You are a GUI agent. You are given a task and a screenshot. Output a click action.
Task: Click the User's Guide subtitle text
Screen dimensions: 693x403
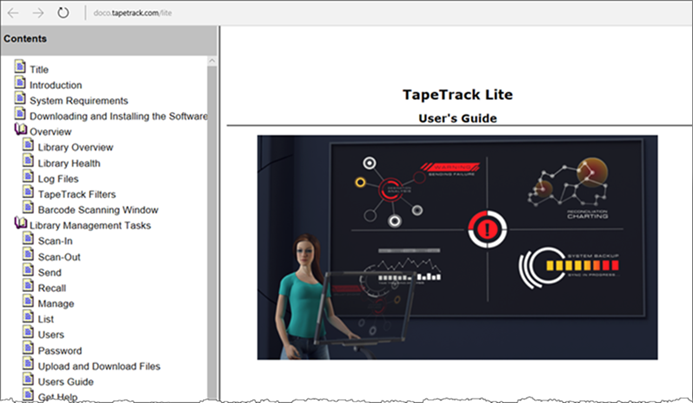point(457,118)
